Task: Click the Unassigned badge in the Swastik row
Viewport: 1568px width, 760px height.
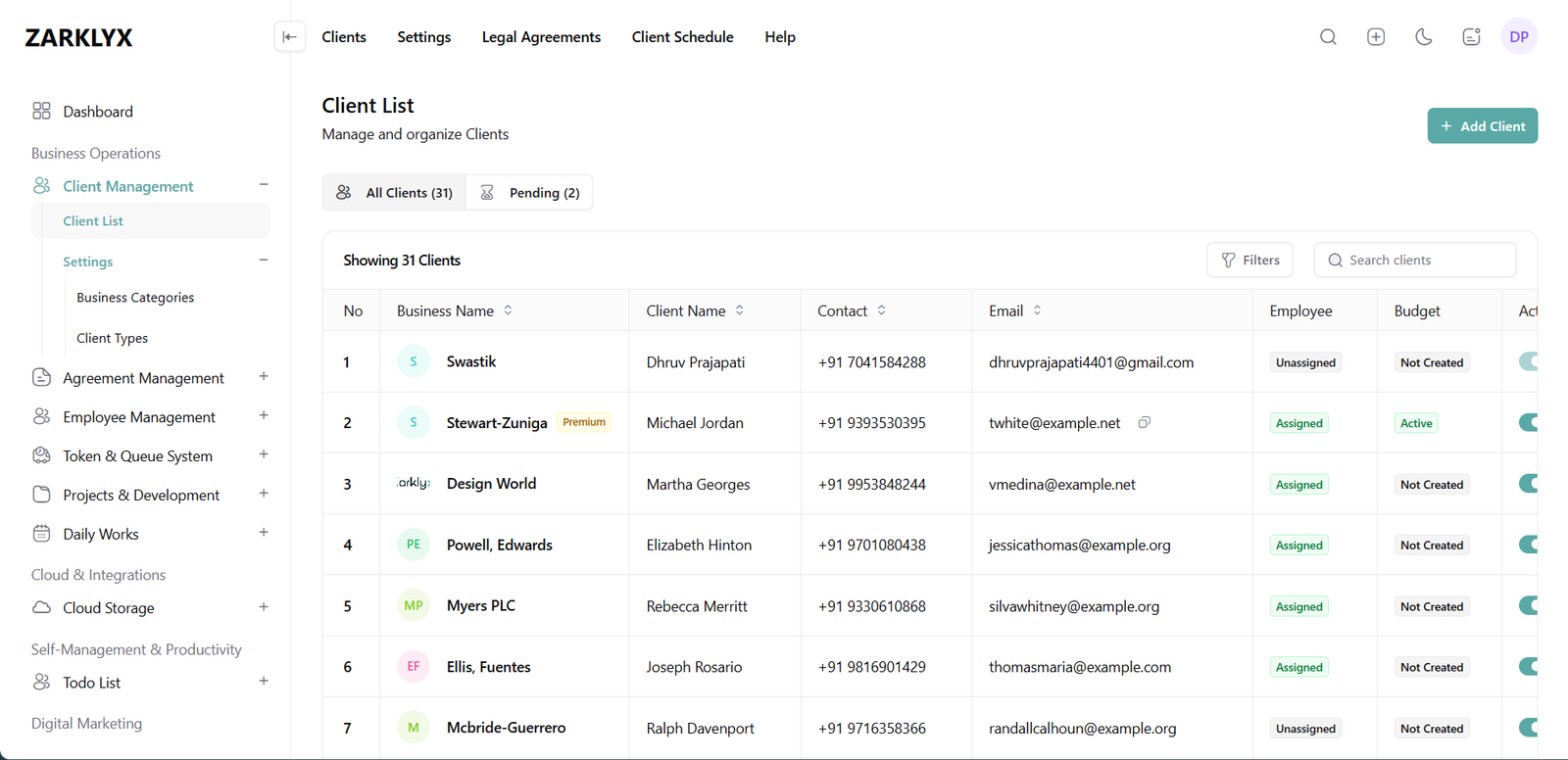Action: (x=1305, y=362)
